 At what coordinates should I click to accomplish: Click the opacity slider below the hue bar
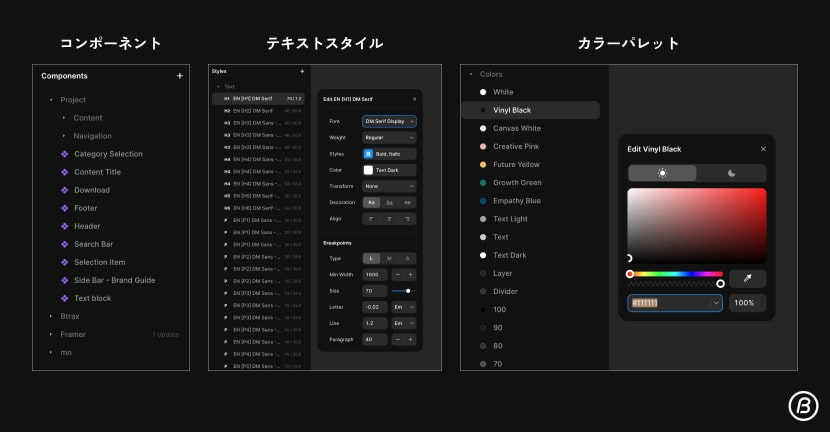pyautogui.click(x=675, y=284)
